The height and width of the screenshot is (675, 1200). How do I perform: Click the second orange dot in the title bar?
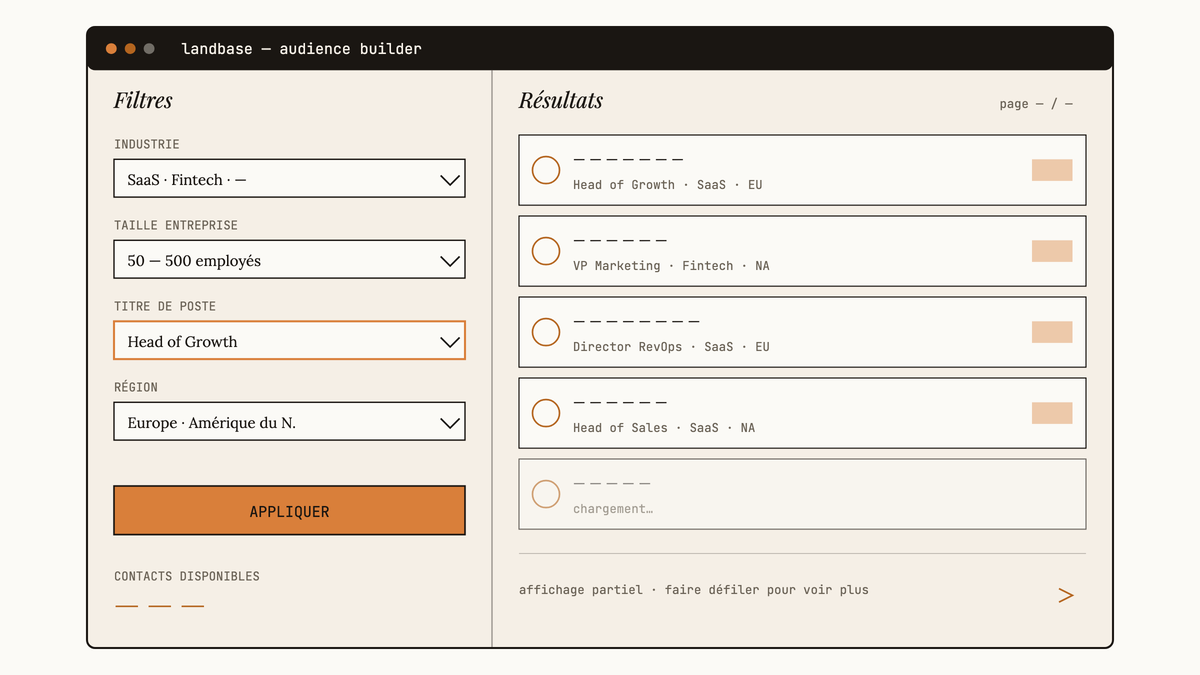pyautogui.click(x=130, y=49)
